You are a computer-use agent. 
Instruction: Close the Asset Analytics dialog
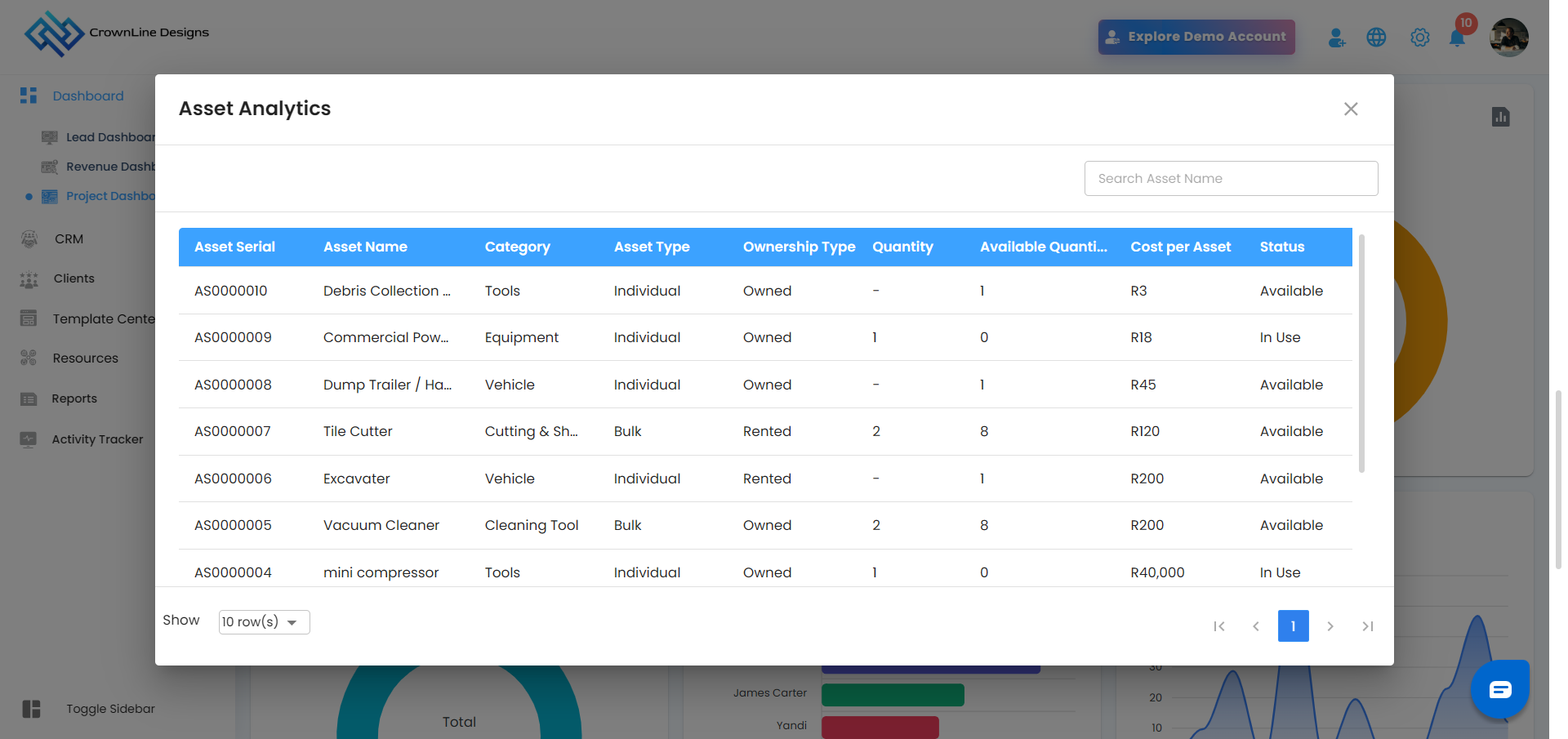pyautogui.click(x=1351, y=109)
